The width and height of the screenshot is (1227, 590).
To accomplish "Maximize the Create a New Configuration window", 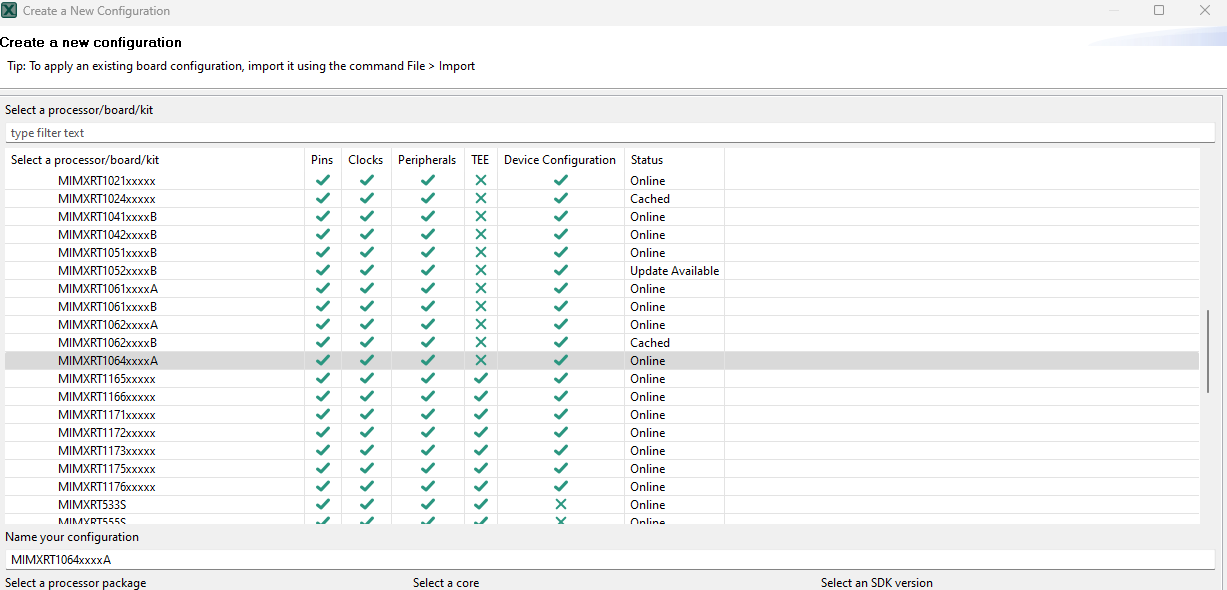I will 1159,10.
